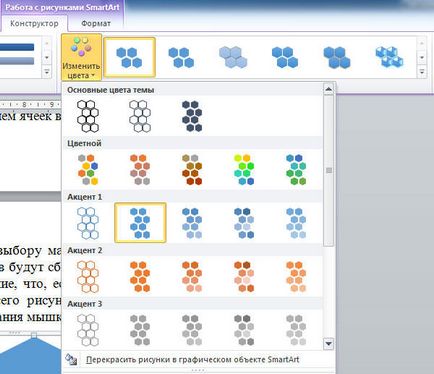Viewport: 434px width, 374px height.
Task: Select the solid gray Акцент 3 scheme
Action: click(140, 330)
